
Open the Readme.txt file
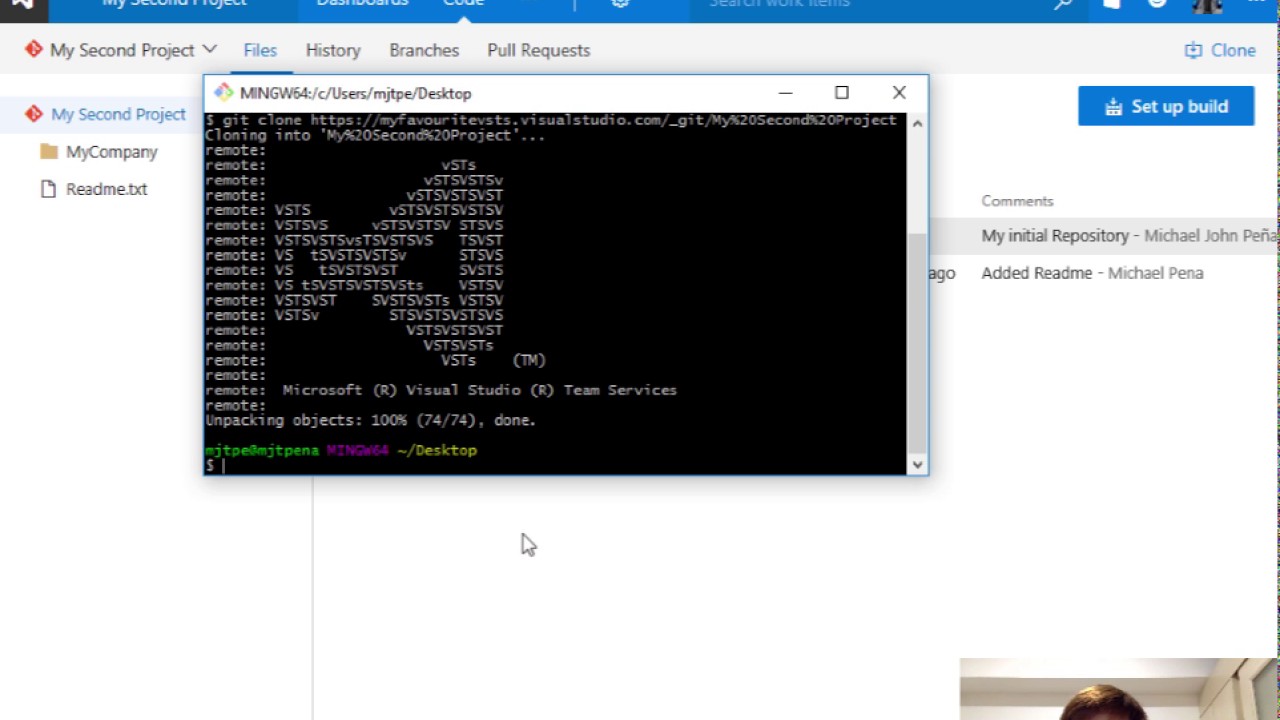coord(106,189)
